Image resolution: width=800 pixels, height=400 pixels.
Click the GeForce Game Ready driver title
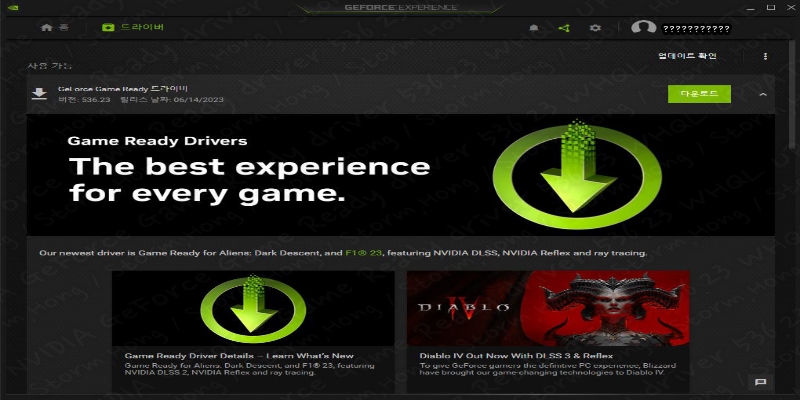[x=123, y=89]
